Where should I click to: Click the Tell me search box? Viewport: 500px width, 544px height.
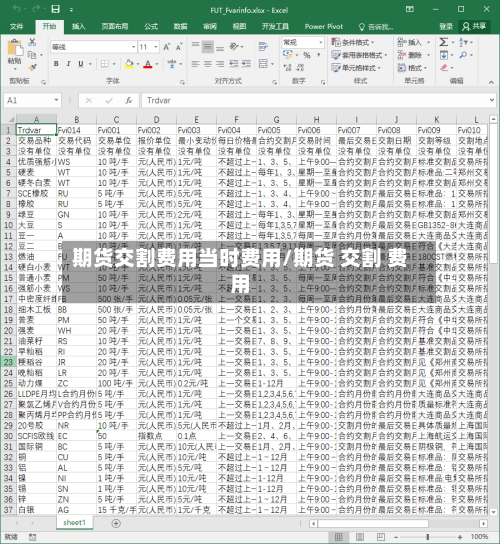(376, 26)
